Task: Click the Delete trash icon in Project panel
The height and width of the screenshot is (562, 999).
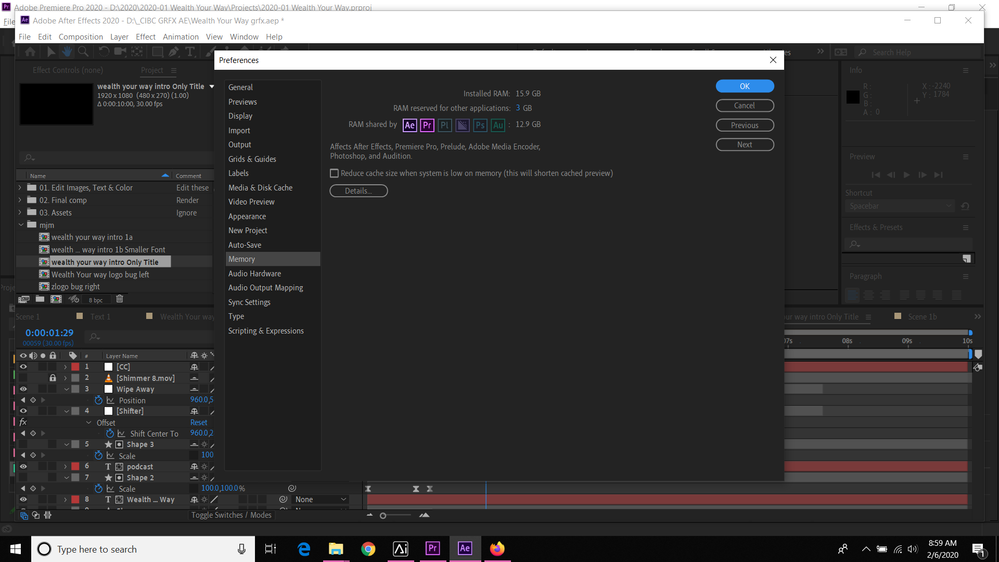Action: (x=119, y=299)
